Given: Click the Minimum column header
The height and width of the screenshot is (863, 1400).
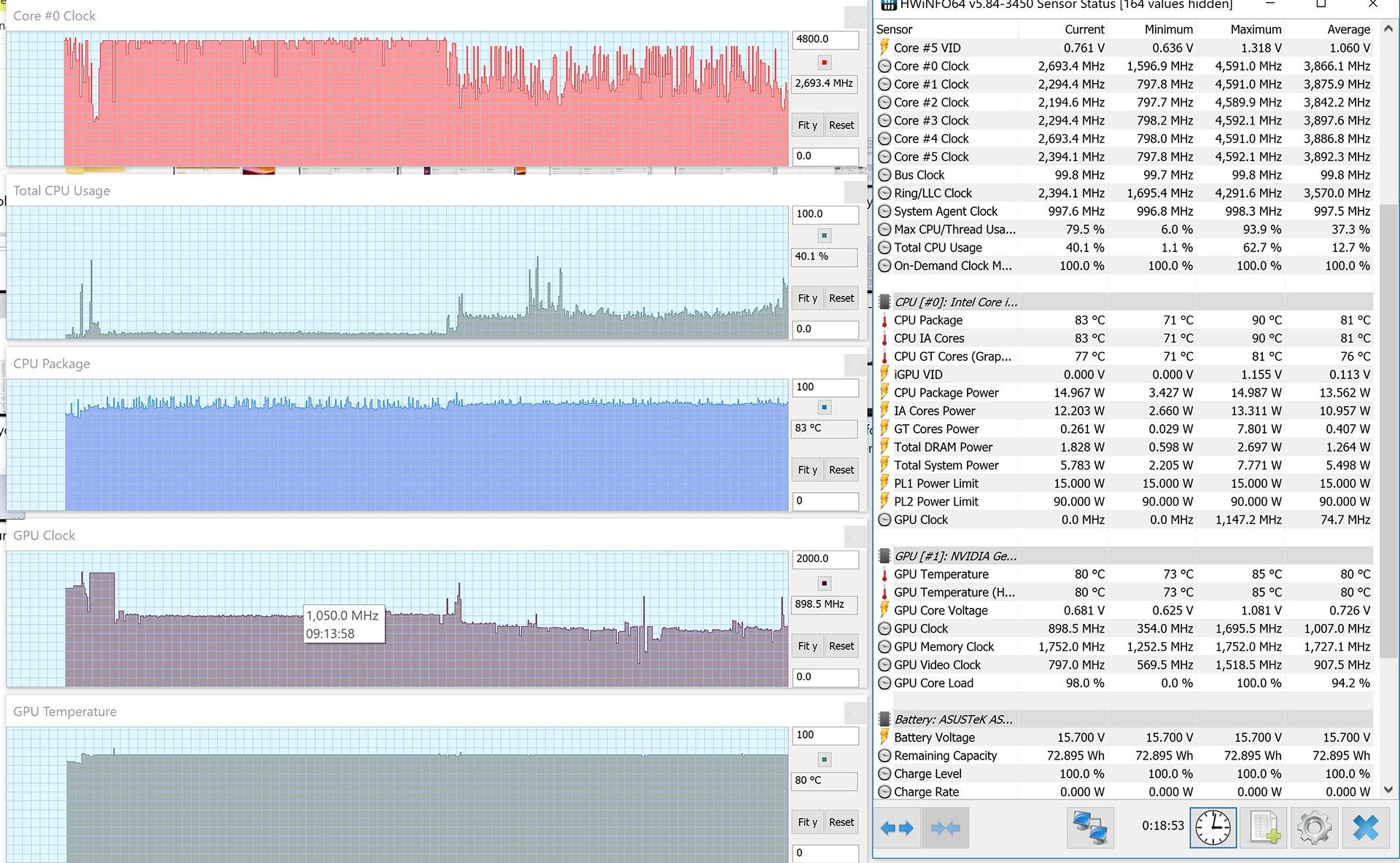Looking at the screenshot, I should (x=1151, y=29).
